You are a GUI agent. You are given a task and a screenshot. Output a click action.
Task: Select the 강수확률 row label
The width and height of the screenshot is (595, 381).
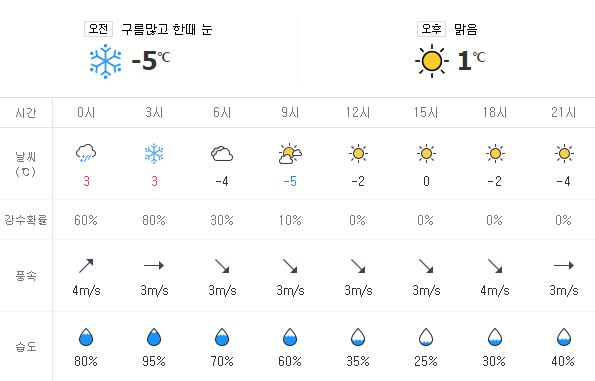click(x=26, y=220)
